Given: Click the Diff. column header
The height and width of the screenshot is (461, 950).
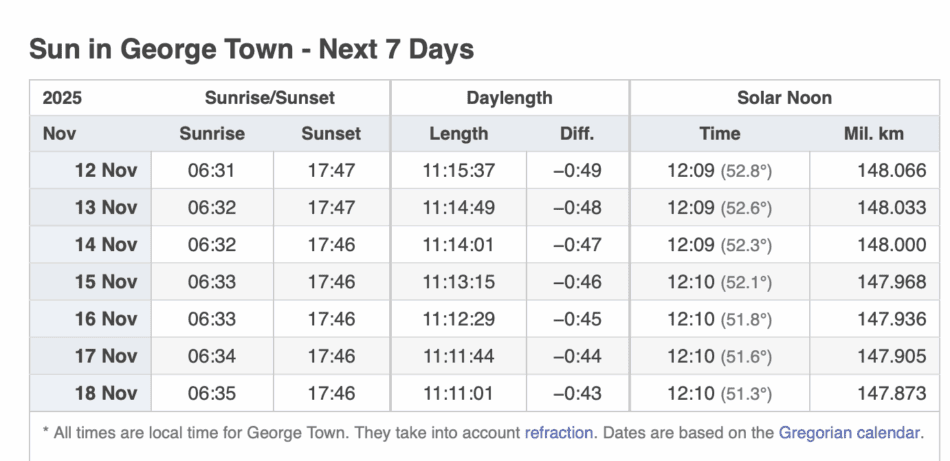Looking at the screenshot, I should click(577, 133).
